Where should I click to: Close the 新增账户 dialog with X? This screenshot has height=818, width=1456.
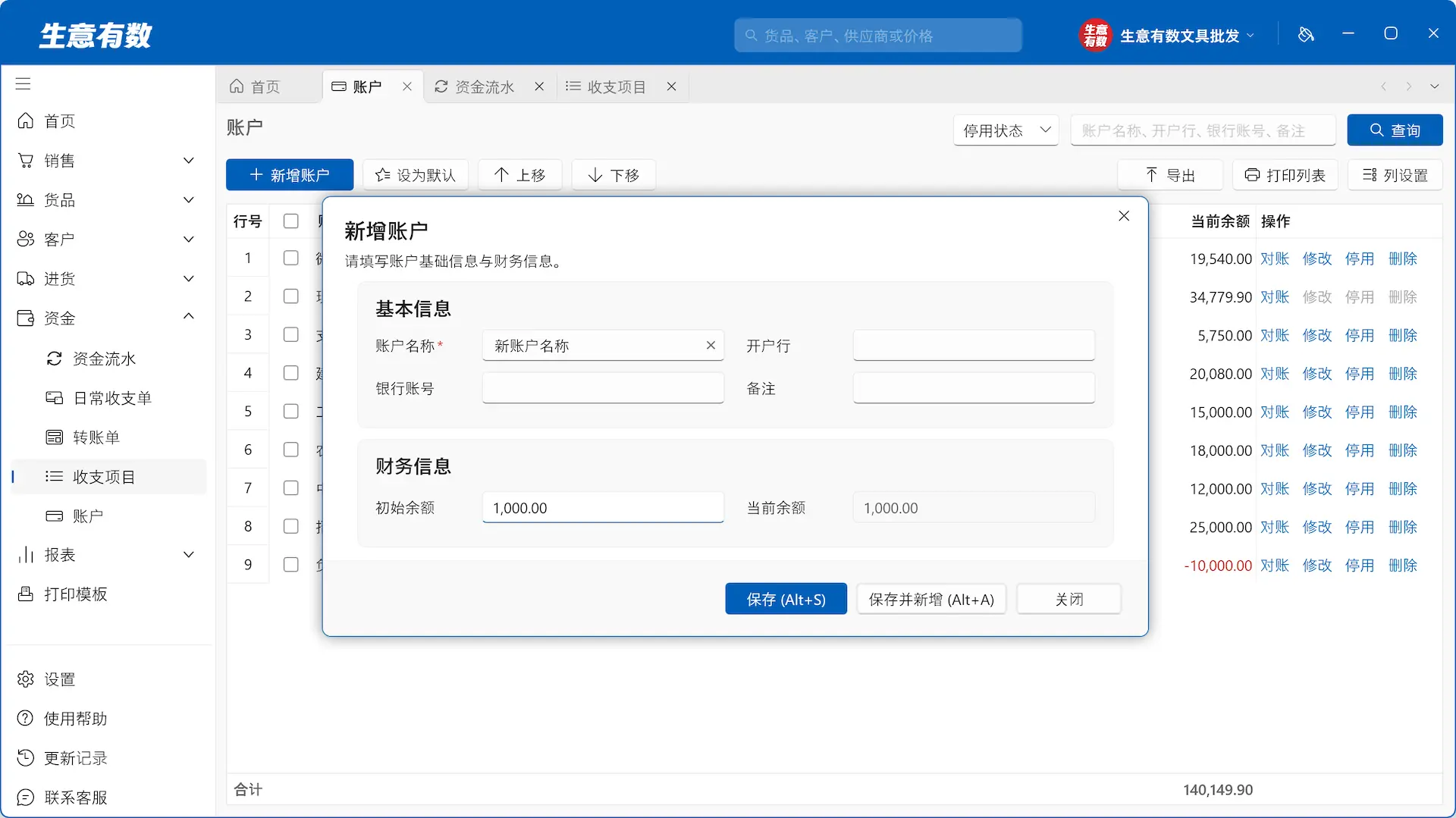1124,217
